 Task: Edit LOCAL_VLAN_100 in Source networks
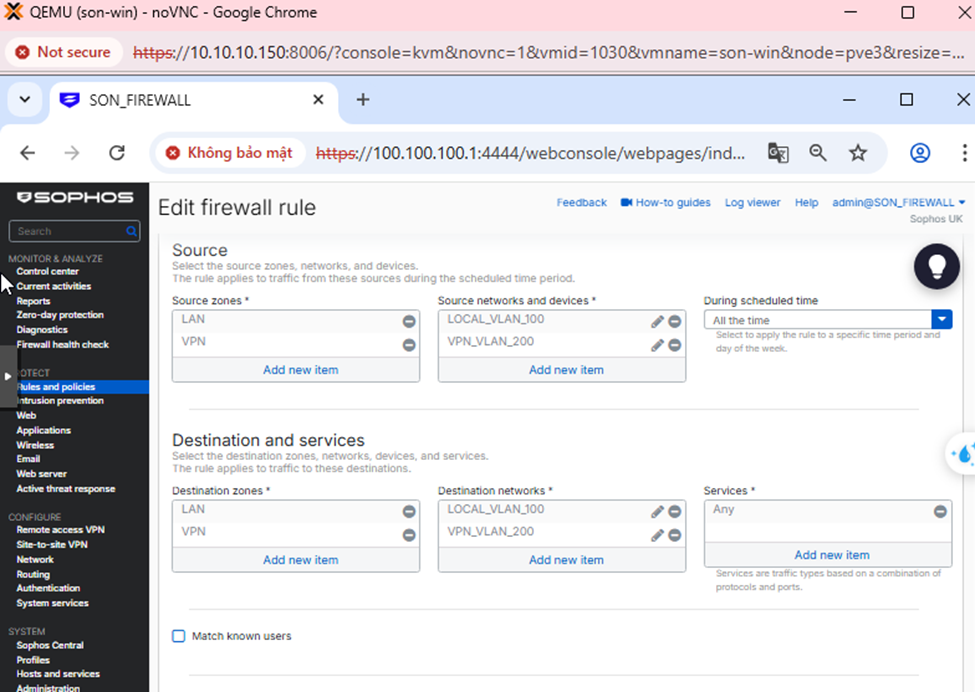(657, 321)
